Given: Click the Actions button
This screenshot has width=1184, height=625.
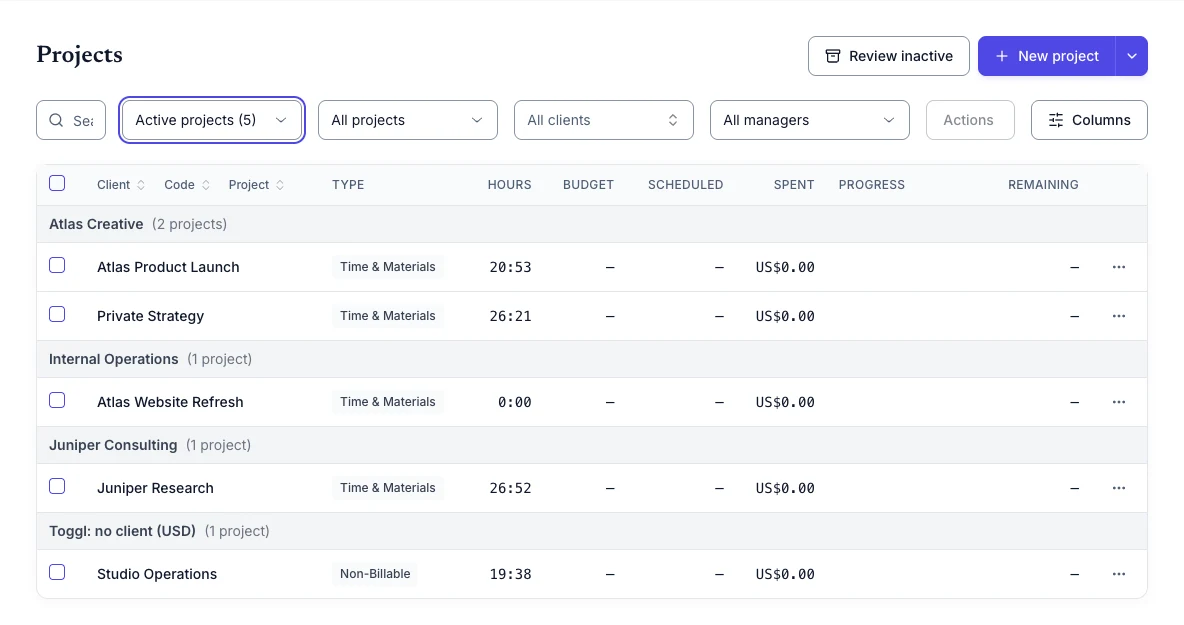Looking at the screenshot, I should (x=970, y=120).
